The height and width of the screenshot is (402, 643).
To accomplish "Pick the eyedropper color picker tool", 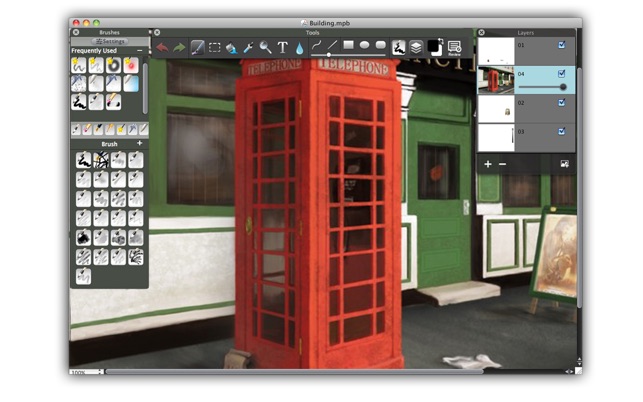I will [x=248, y=48].
